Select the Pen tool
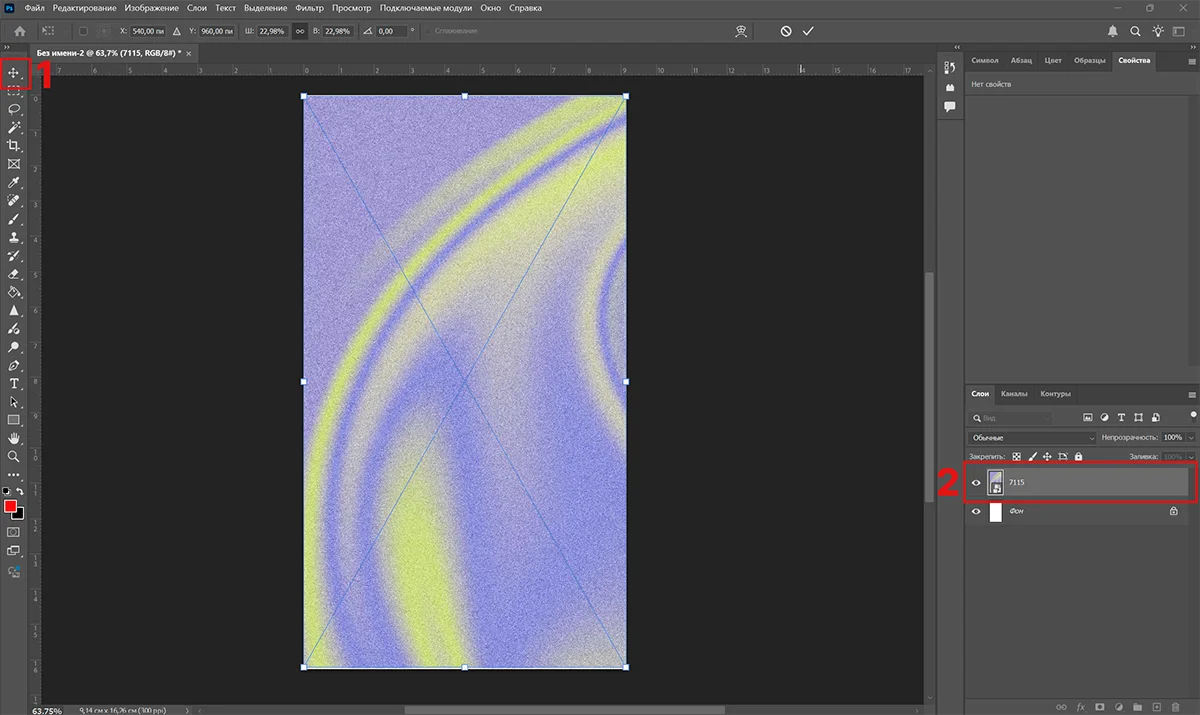 14,365
